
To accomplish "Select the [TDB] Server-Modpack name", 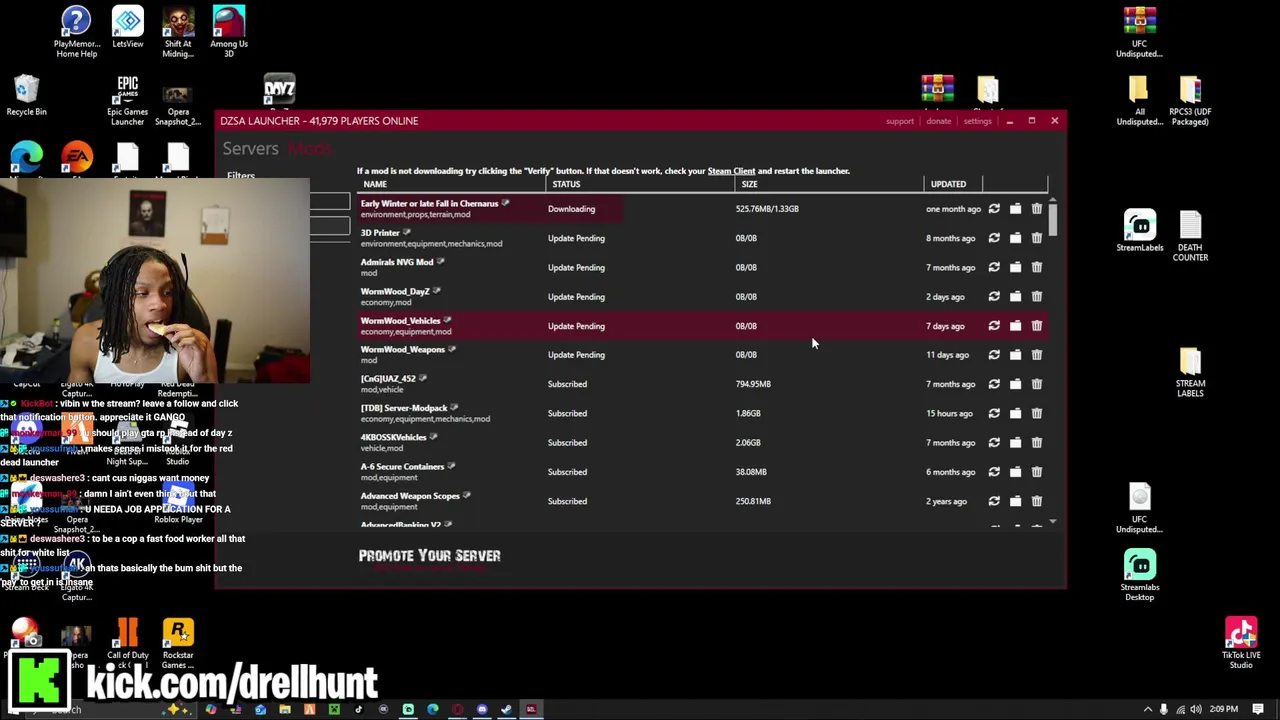I will [x=404, y=408].
